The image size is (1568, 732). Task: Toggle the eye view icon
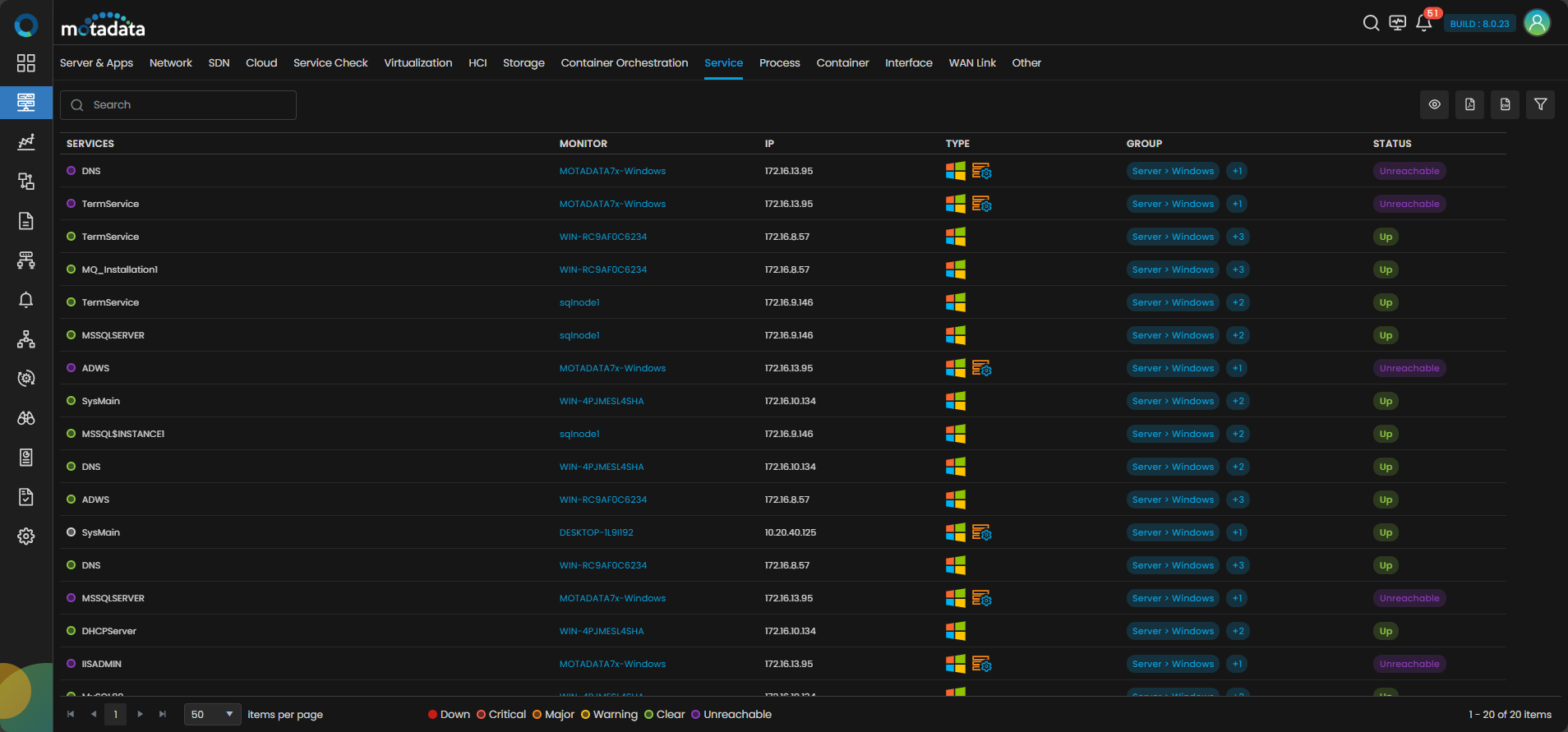point(1434,104)
